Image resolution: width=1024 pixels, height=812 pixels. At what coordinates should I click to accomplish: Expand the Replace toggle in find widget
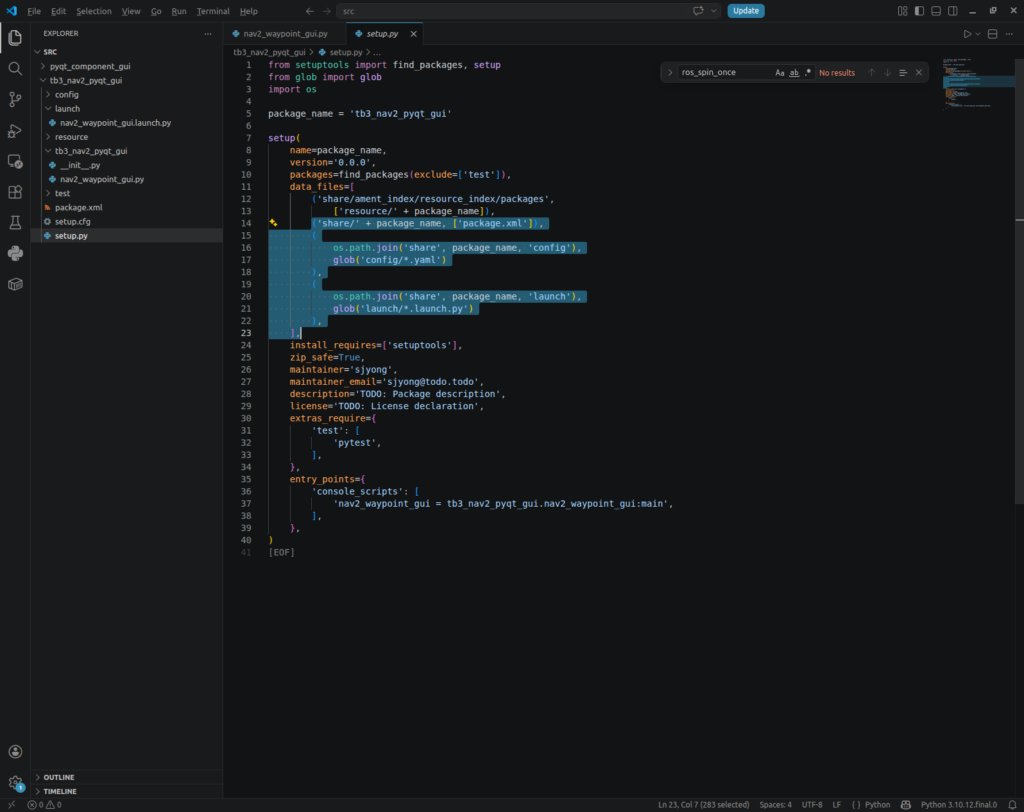click(669, 73)
